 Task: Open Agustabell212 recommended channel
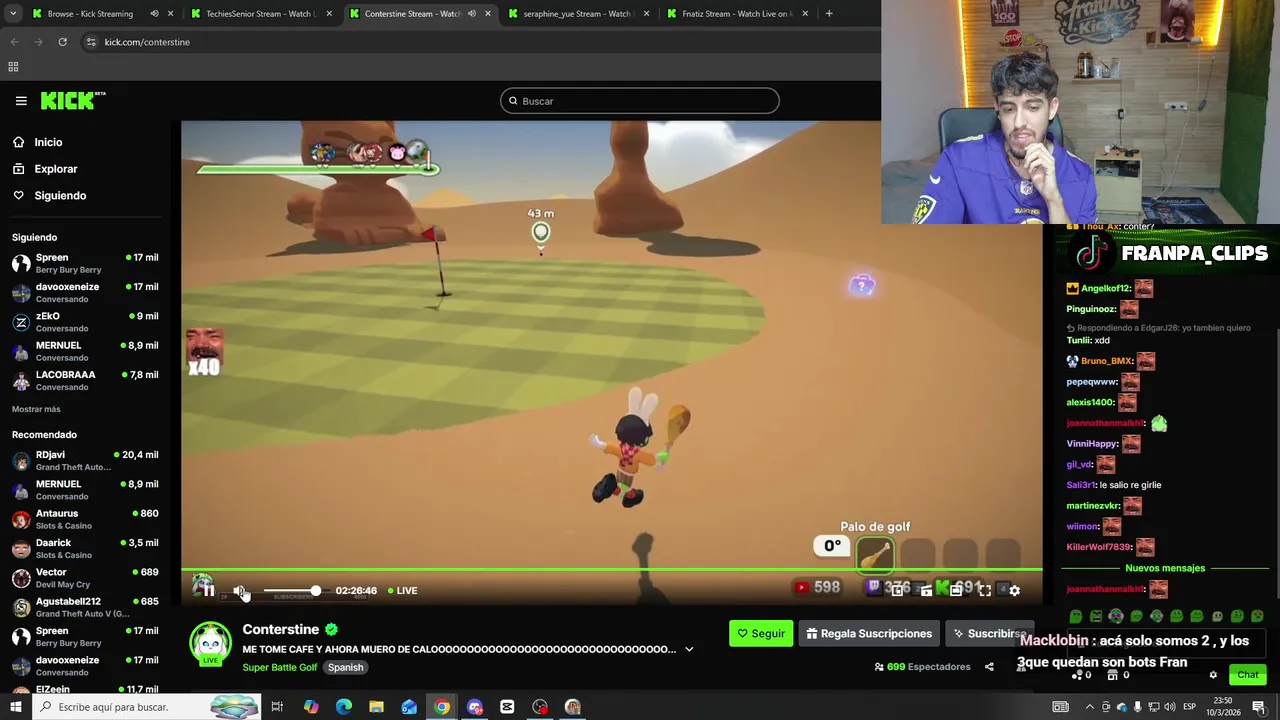click(x=85, y=608)
